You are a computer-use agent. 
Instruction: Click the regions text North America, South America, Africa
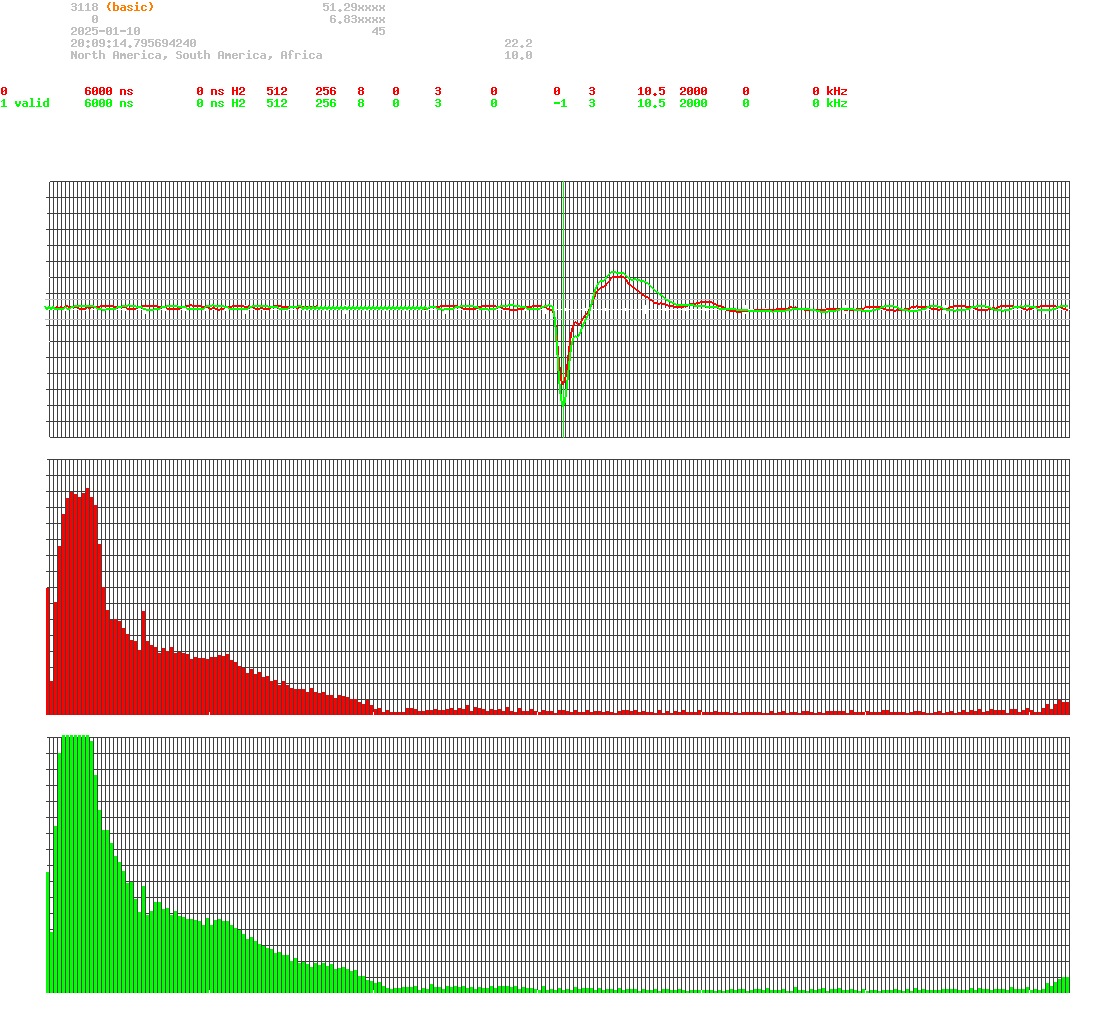pyautogui.click(x=196, y=55)
